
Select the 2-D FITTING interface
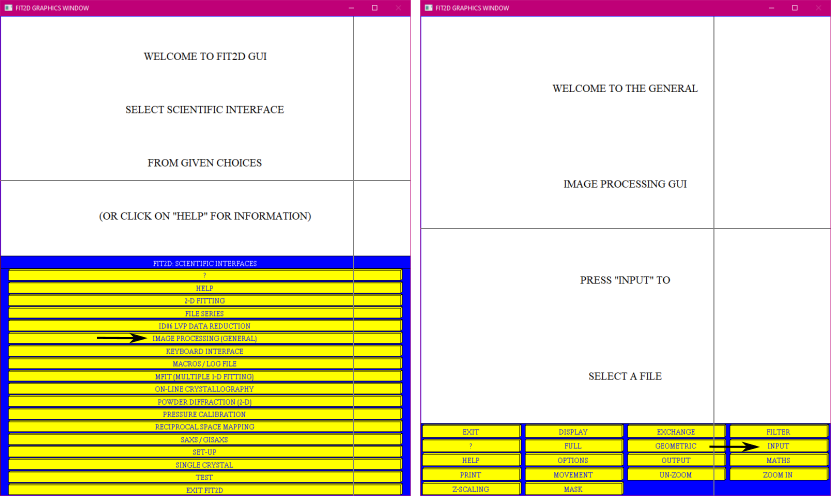point(205,300)
